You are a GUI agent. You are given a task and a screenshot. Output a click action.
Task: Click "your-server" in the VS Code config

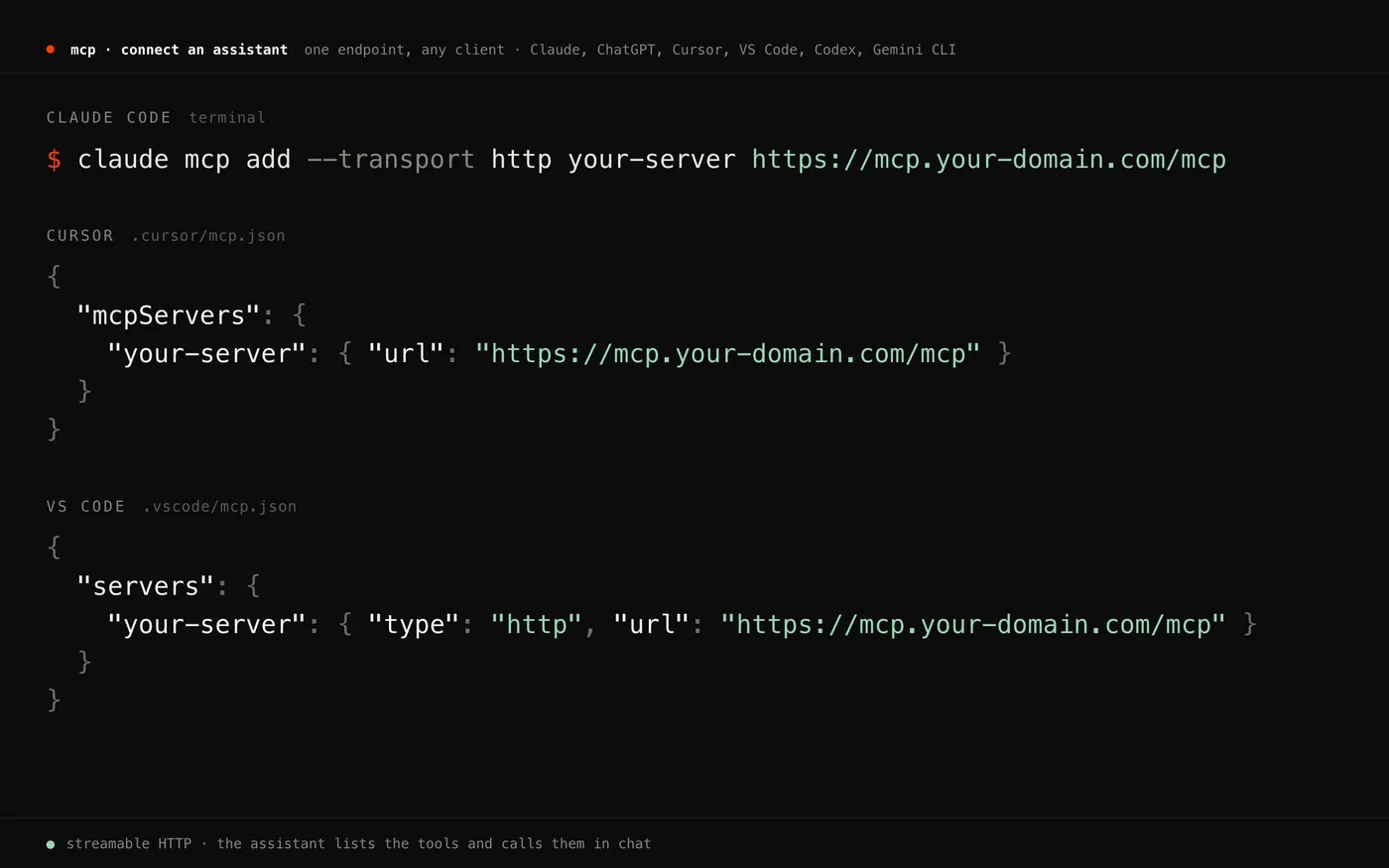pos(207,624)
